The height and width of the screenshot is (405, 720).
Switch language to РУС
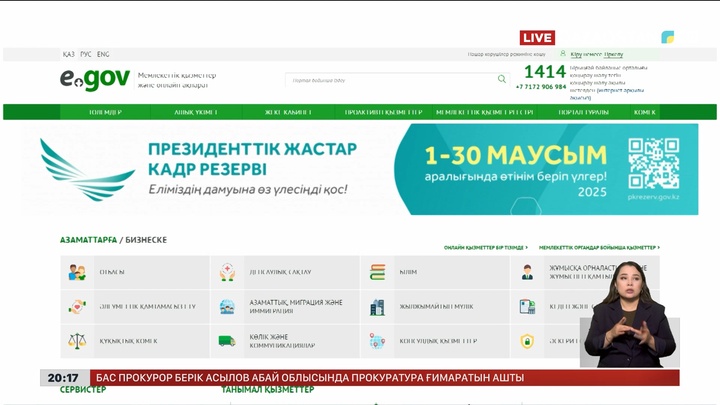point(86,54)
